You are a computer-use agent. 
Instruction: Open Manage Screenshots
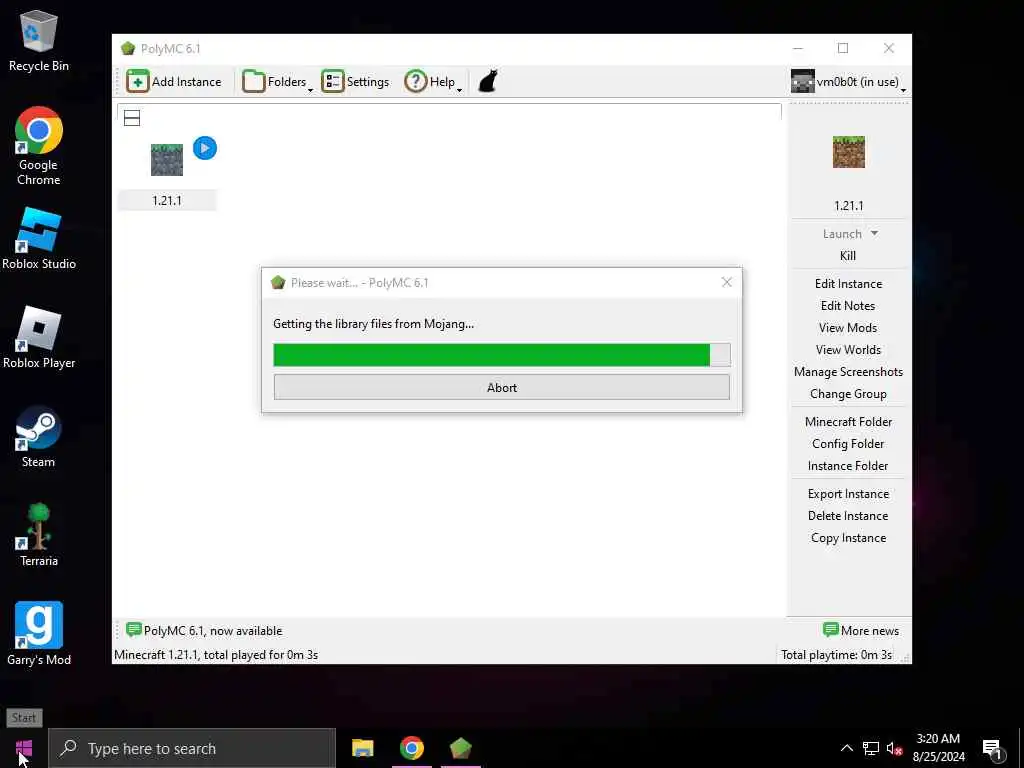tap(848, 372)
